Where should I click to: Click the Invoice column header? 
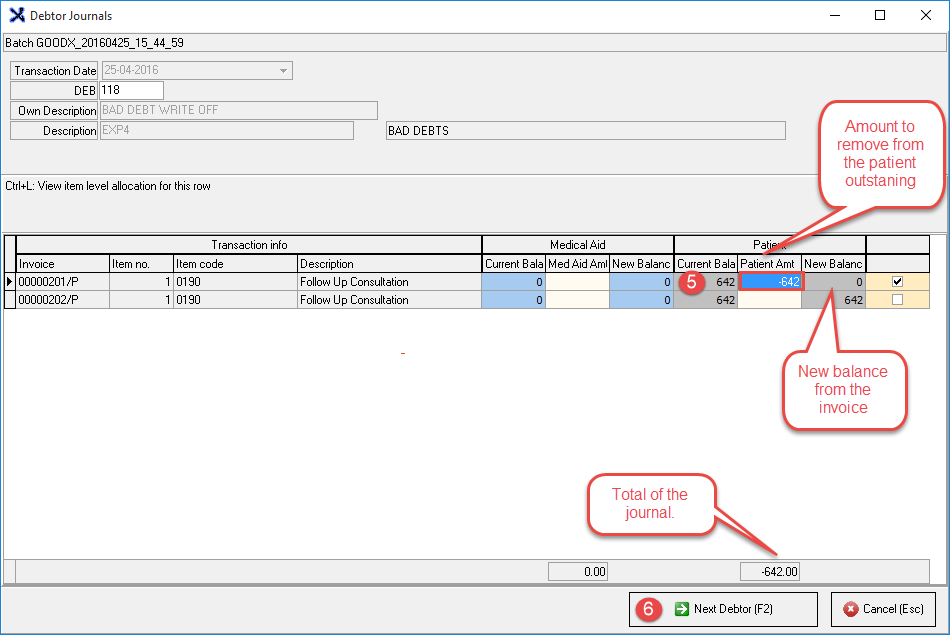click(62, 264)
